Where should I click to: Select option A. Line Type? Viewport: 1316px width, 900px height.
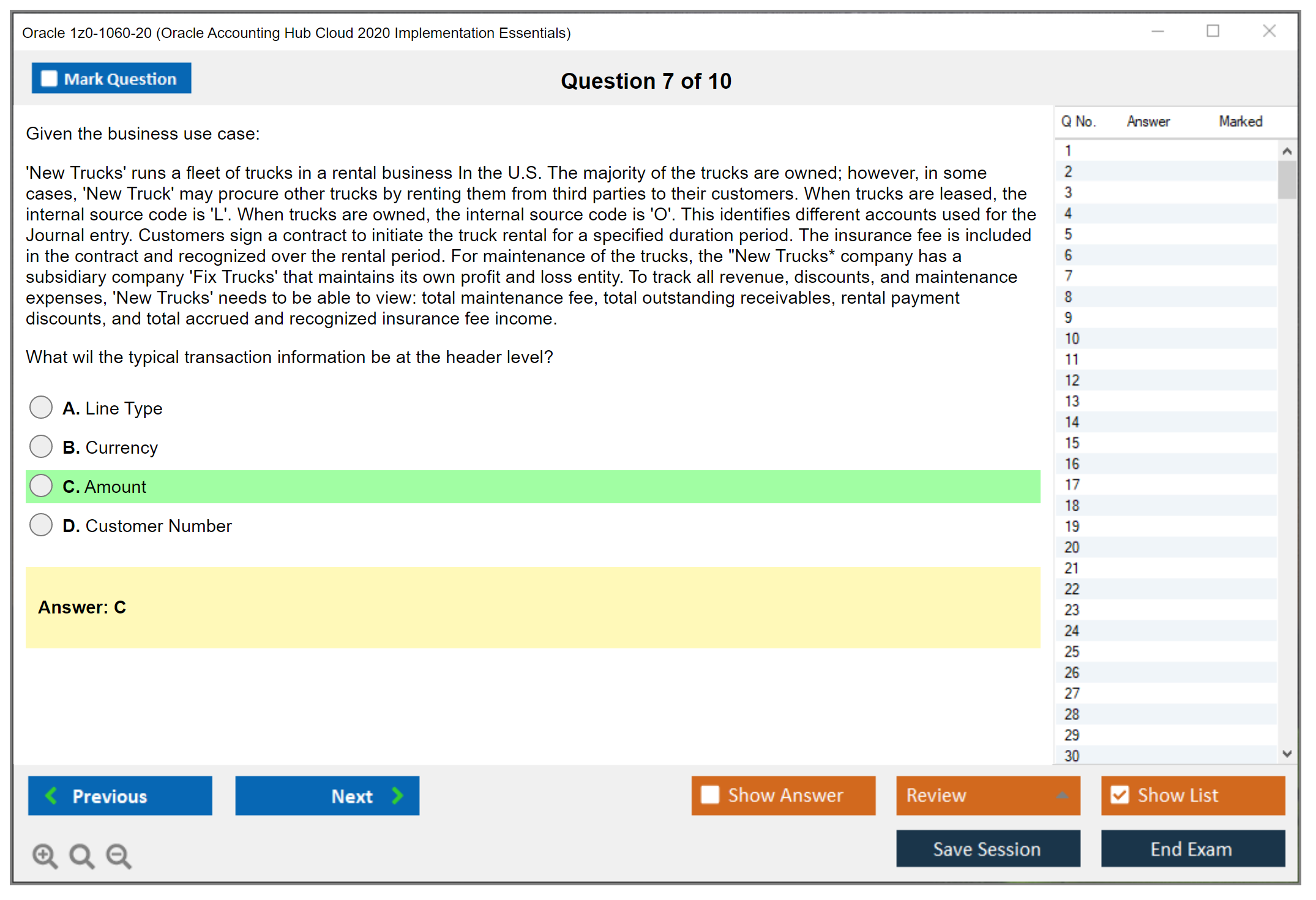tap(41, 408)
